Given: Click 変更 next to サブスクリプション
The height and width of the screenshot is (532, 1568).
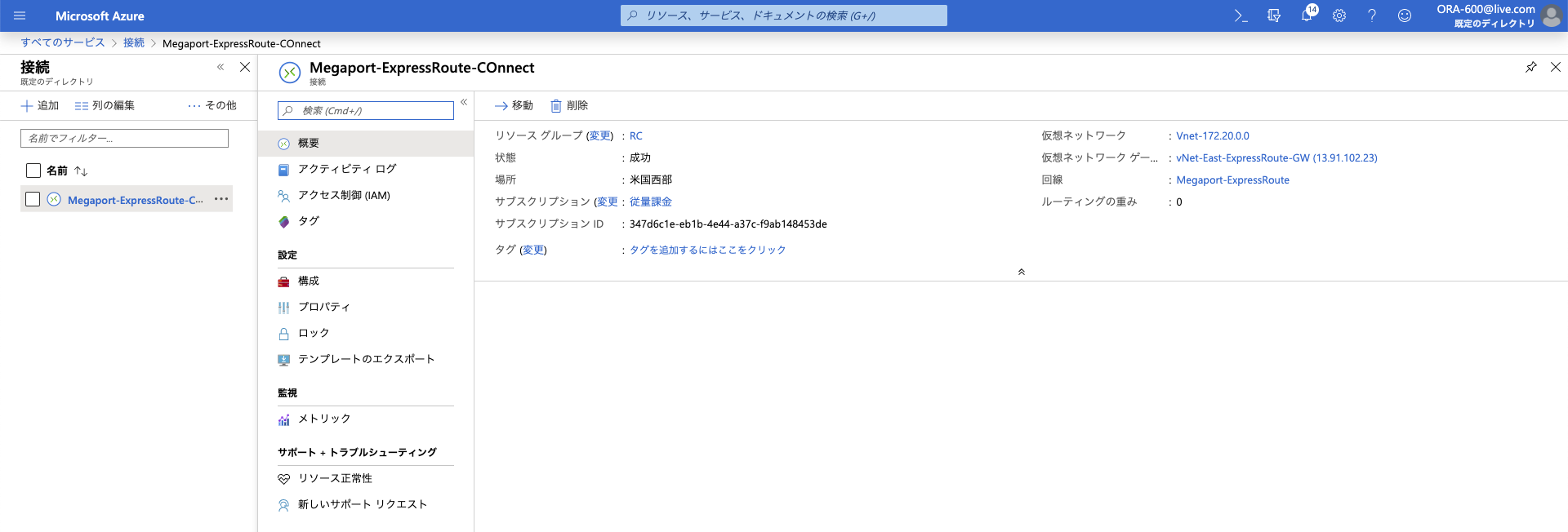Looking at the screenshot, I should click(608, 202).
